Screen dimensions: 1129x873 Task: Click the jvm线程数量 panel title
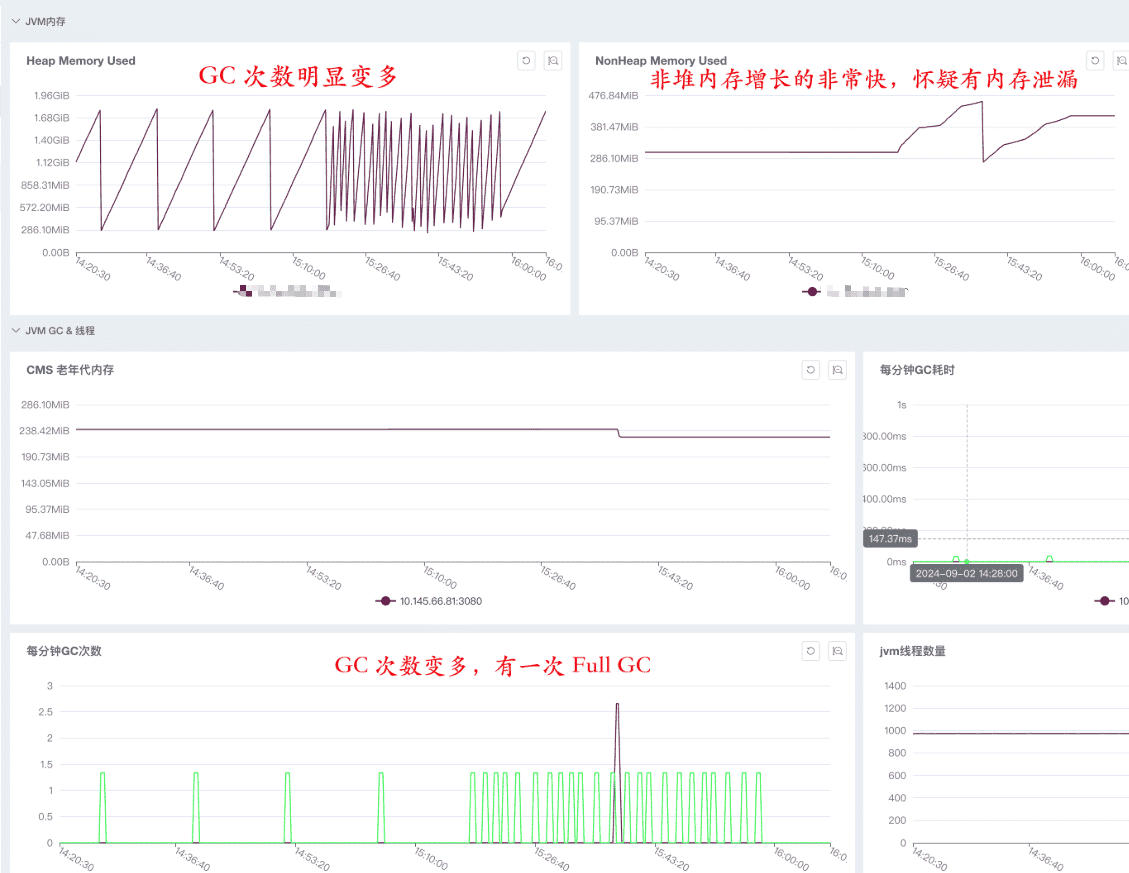coord(912,651)
